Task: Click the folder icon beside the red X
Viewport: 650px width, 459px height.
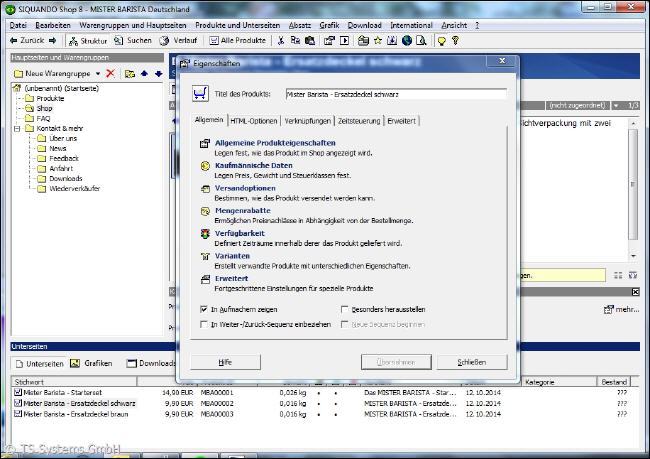Action: (130, 74)
